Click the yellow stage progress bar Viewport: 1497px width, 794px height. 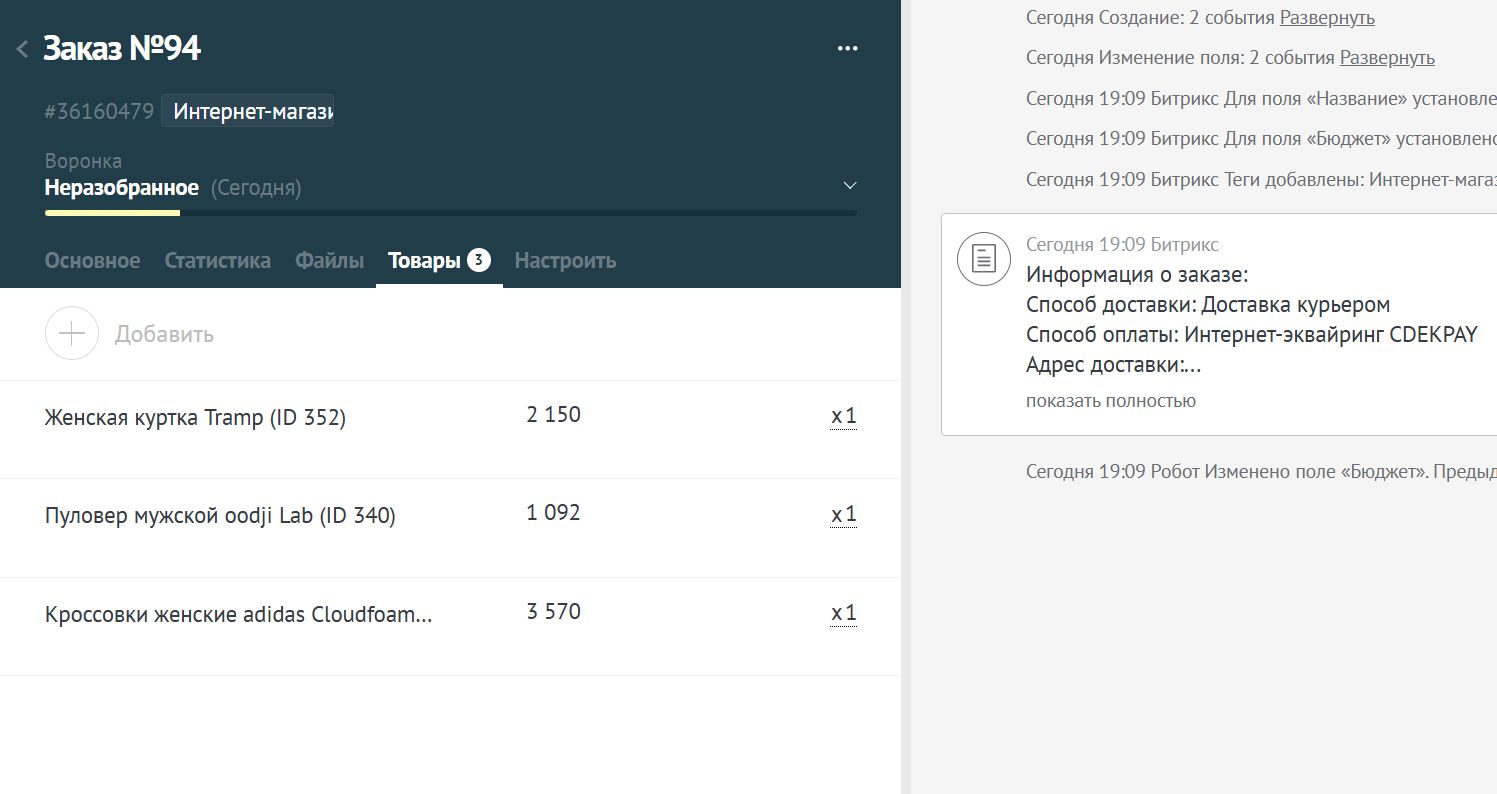point(113,213)
